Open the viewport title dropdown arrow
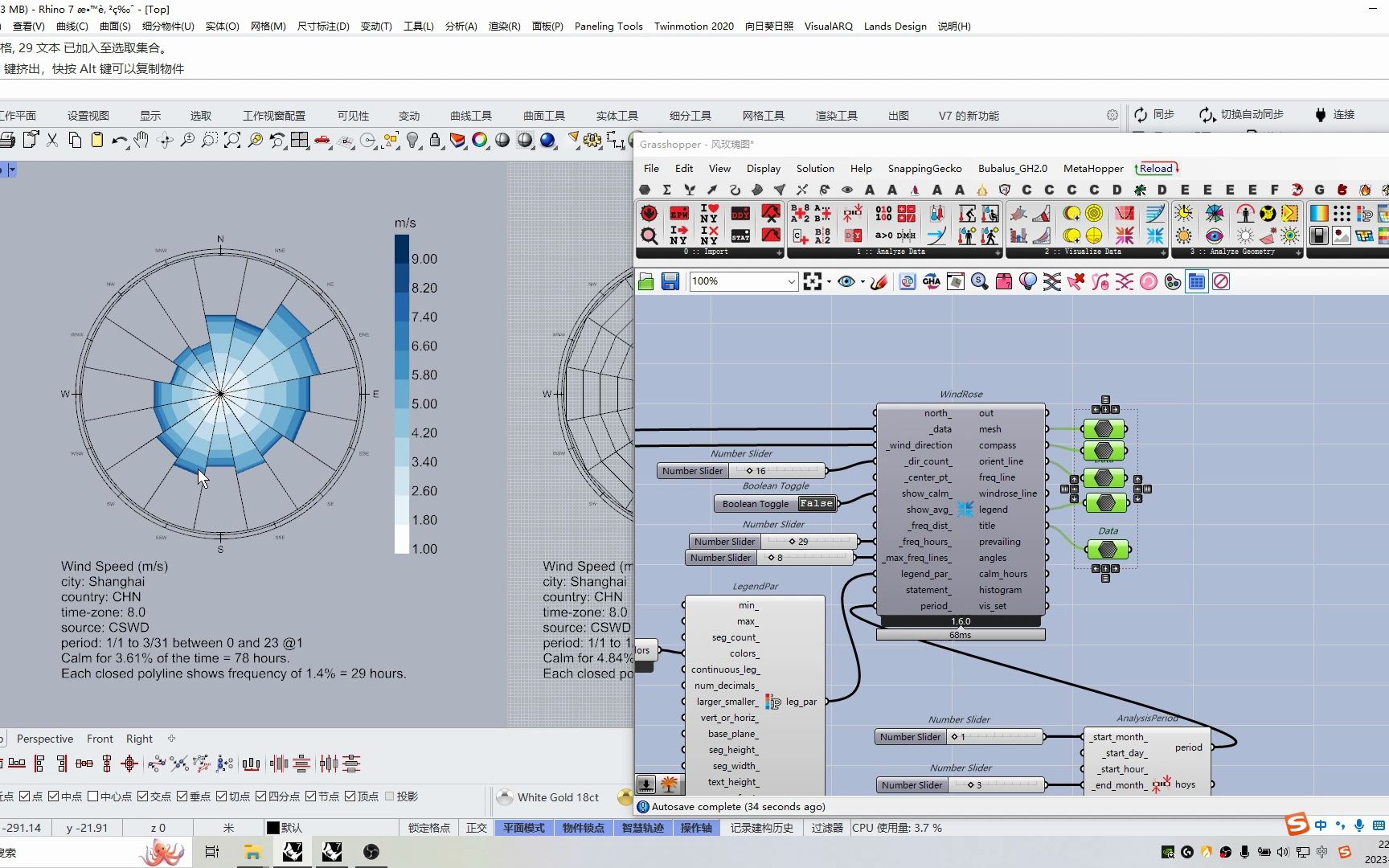This screenshot has width=1389, height=868. tap(12, 170)
